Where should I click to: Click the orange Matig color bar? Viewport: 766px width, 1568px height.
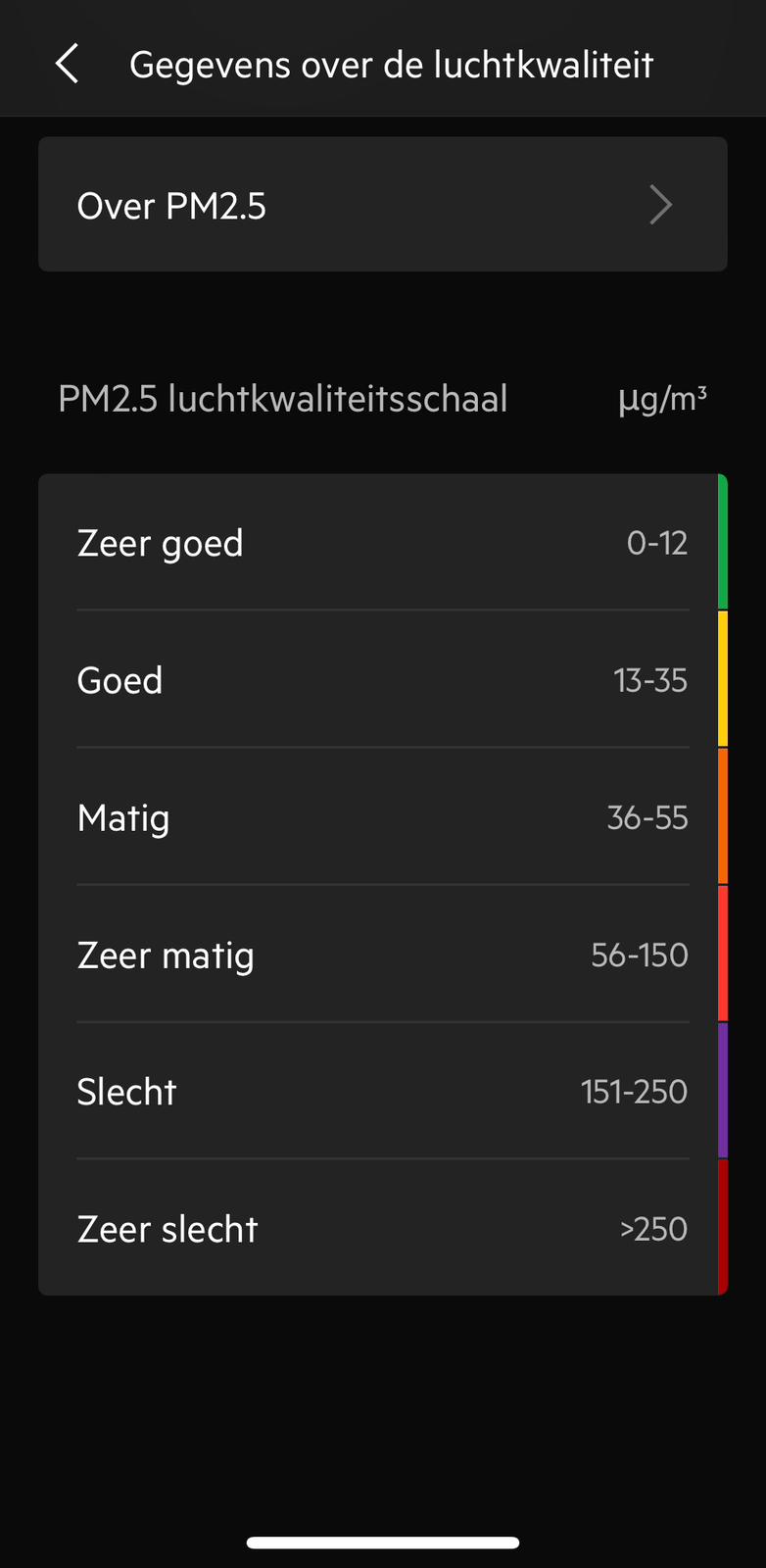pyautogui.click(x=722, y=816)
